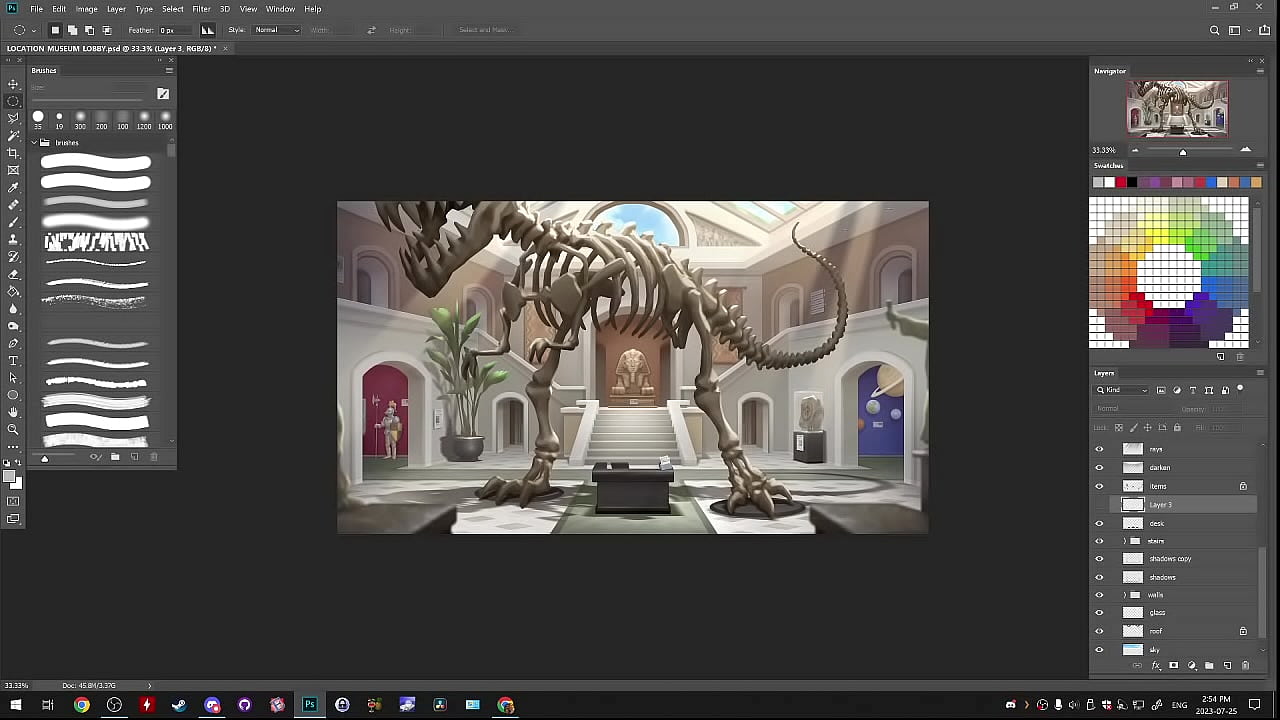Open the Layer menu
Screen dimensions: 1280x720
pos(116,9)
